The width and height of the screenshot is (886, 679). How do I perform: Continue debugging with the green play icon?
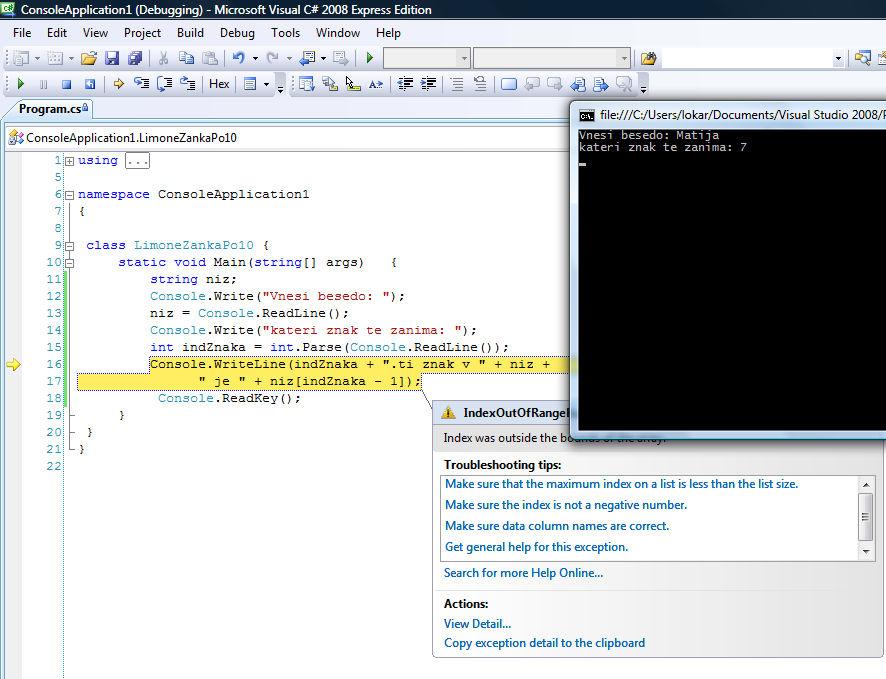click(21, 84)
